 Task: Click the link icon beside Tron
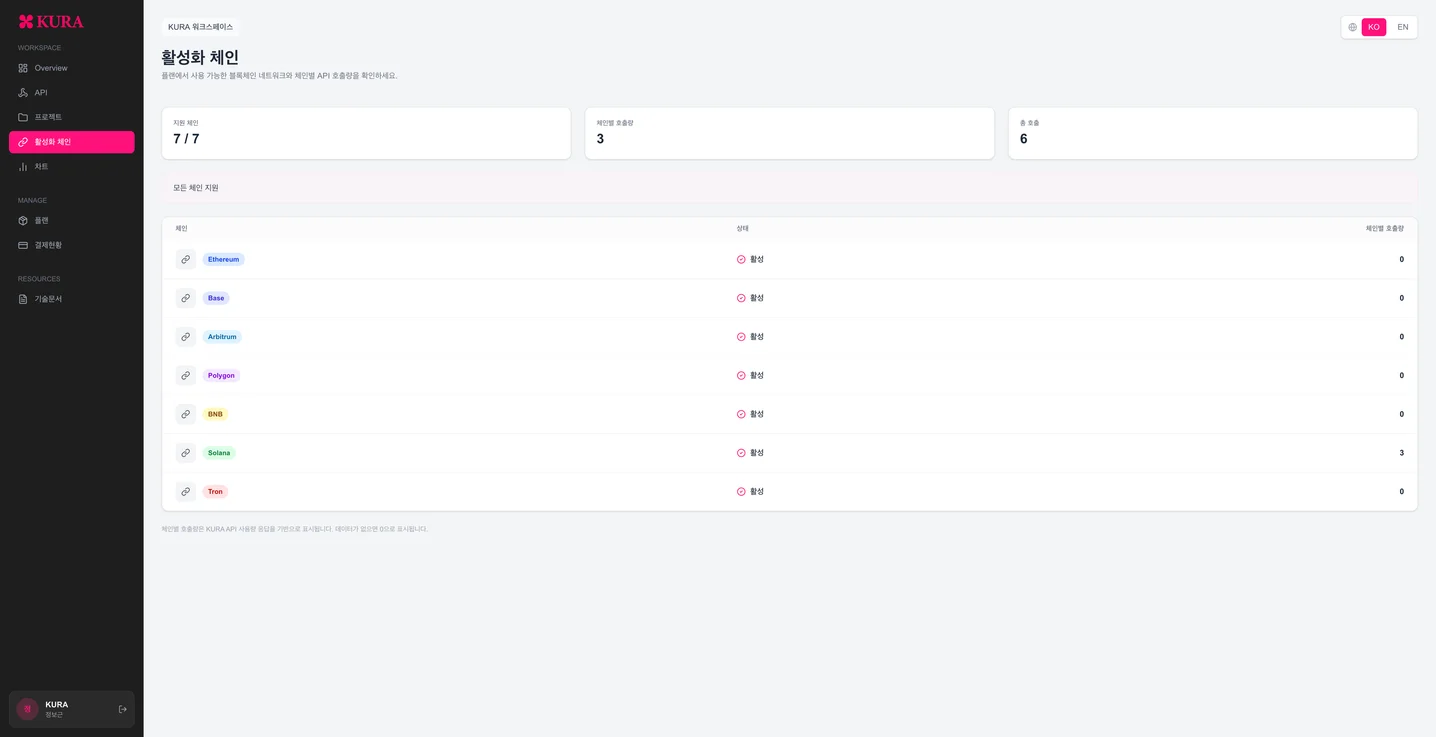coord(186,492)
